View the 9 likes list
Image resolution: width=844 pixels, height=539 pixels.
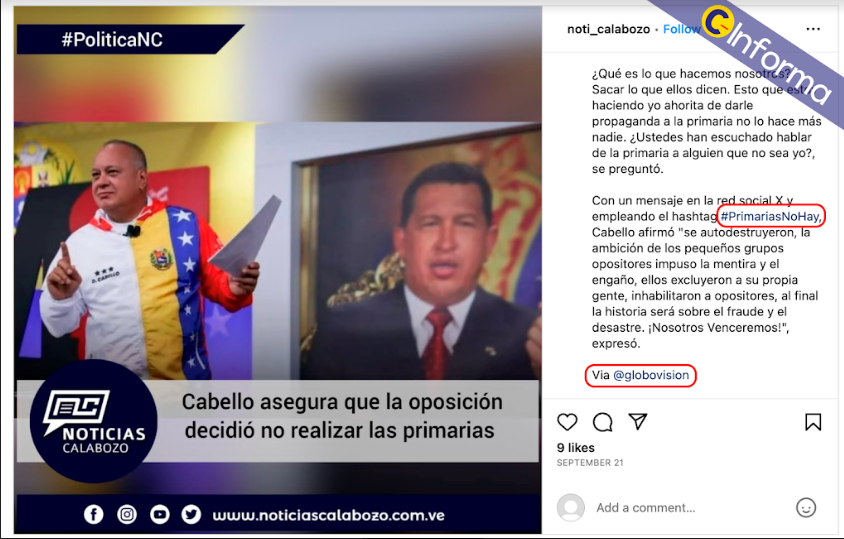[575, 447]
